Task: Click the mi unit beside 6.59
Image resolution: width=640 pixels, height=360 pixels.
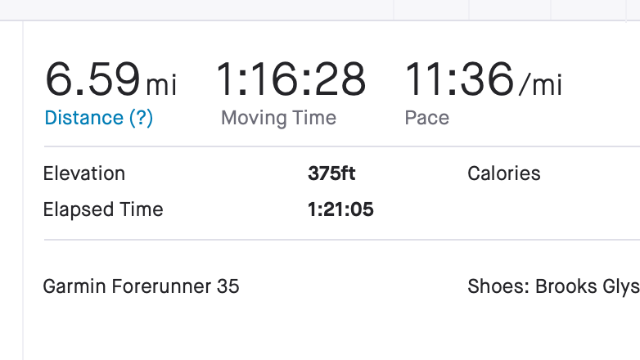Action: (161, 85)
